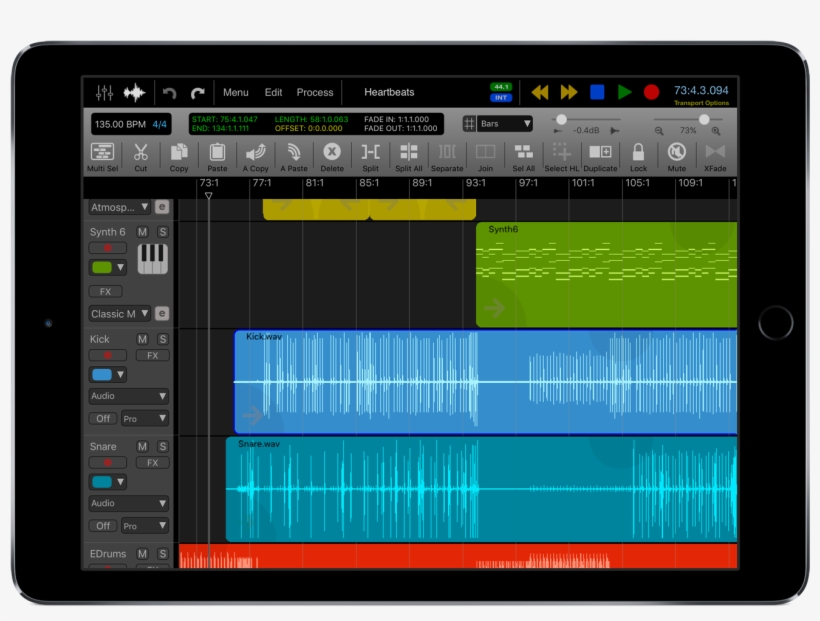The height and width of the screenshot is (621, 820).
Task: Open the Edit menu
Action: point(274,92)
